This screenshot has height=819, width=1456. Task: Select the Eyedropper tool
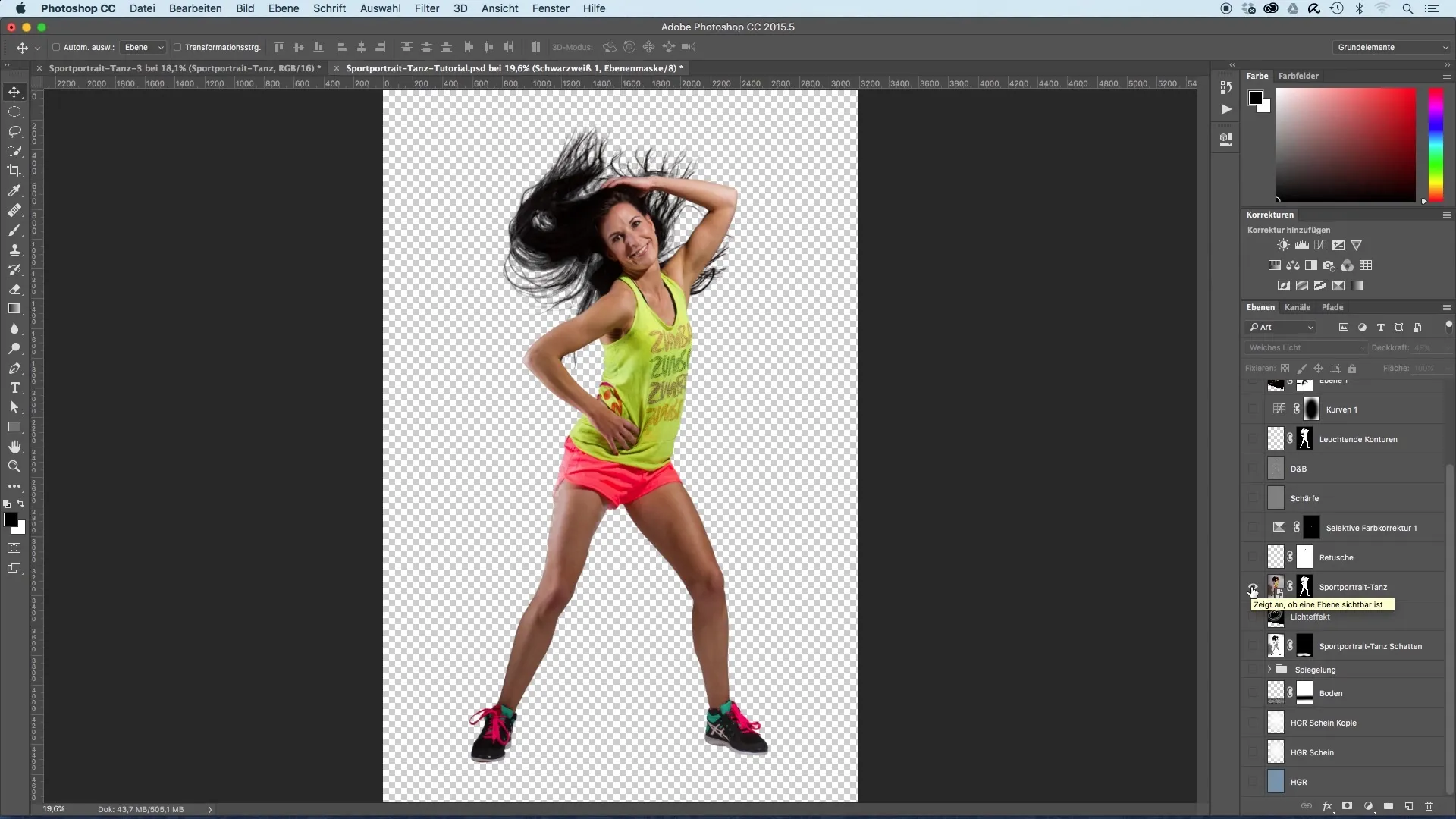tap(14, 190)
